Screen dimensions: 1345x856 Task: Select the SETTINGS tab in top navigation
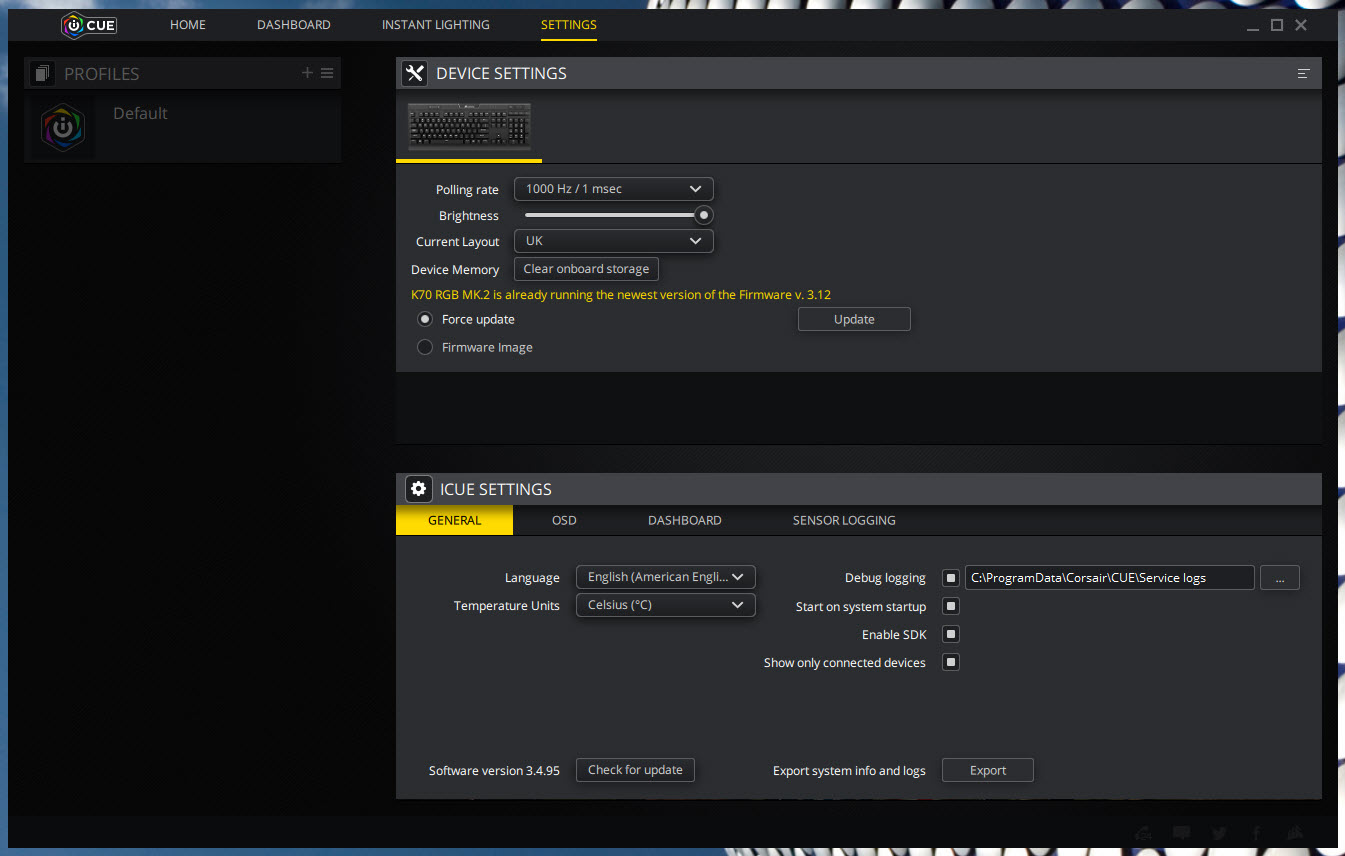pyautogui.click(x=569, y=25)
